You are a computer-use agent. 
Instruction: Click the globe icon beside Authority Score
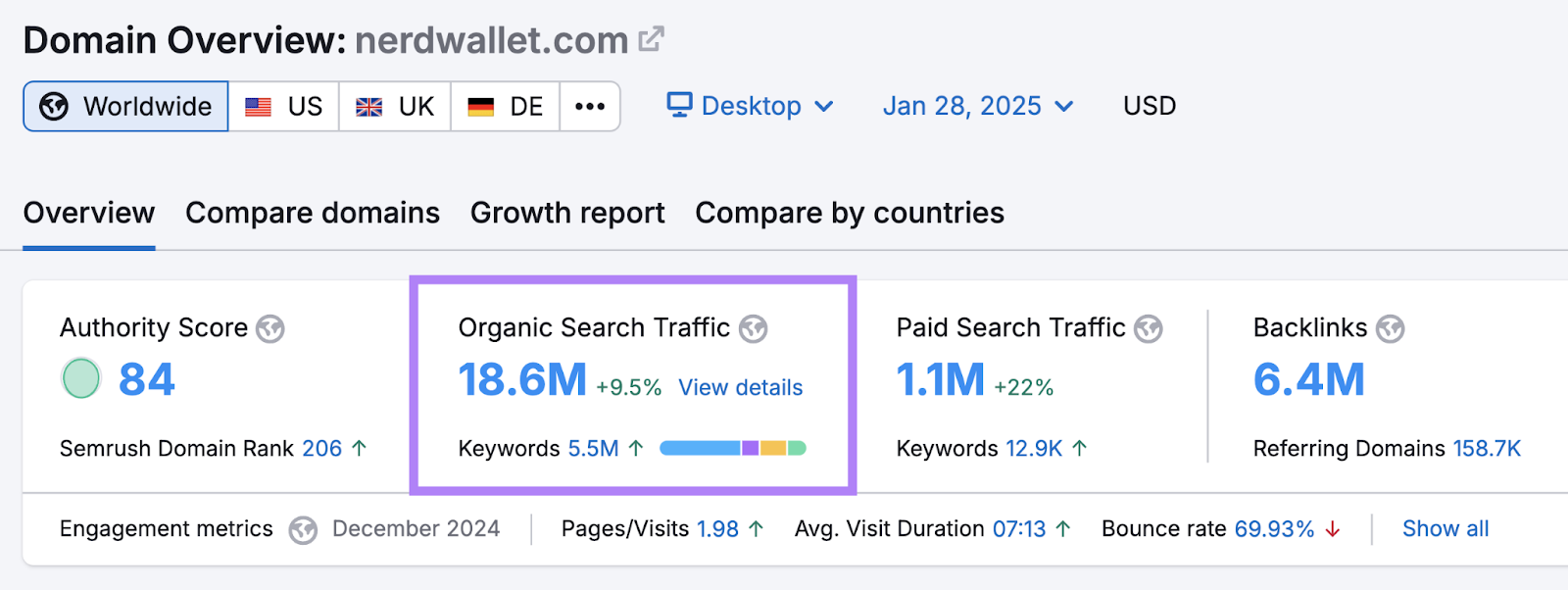pos(270,329)
